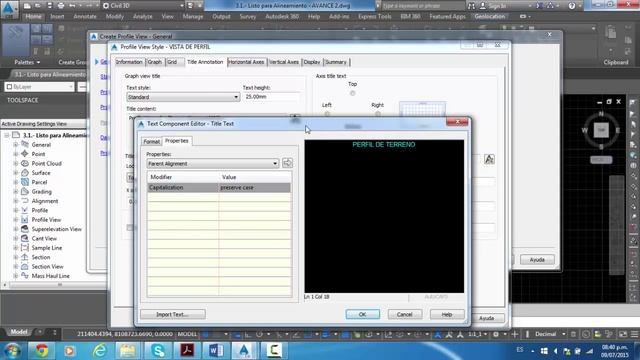
Task: Click the Import Text... button
Action: (173, 314)
